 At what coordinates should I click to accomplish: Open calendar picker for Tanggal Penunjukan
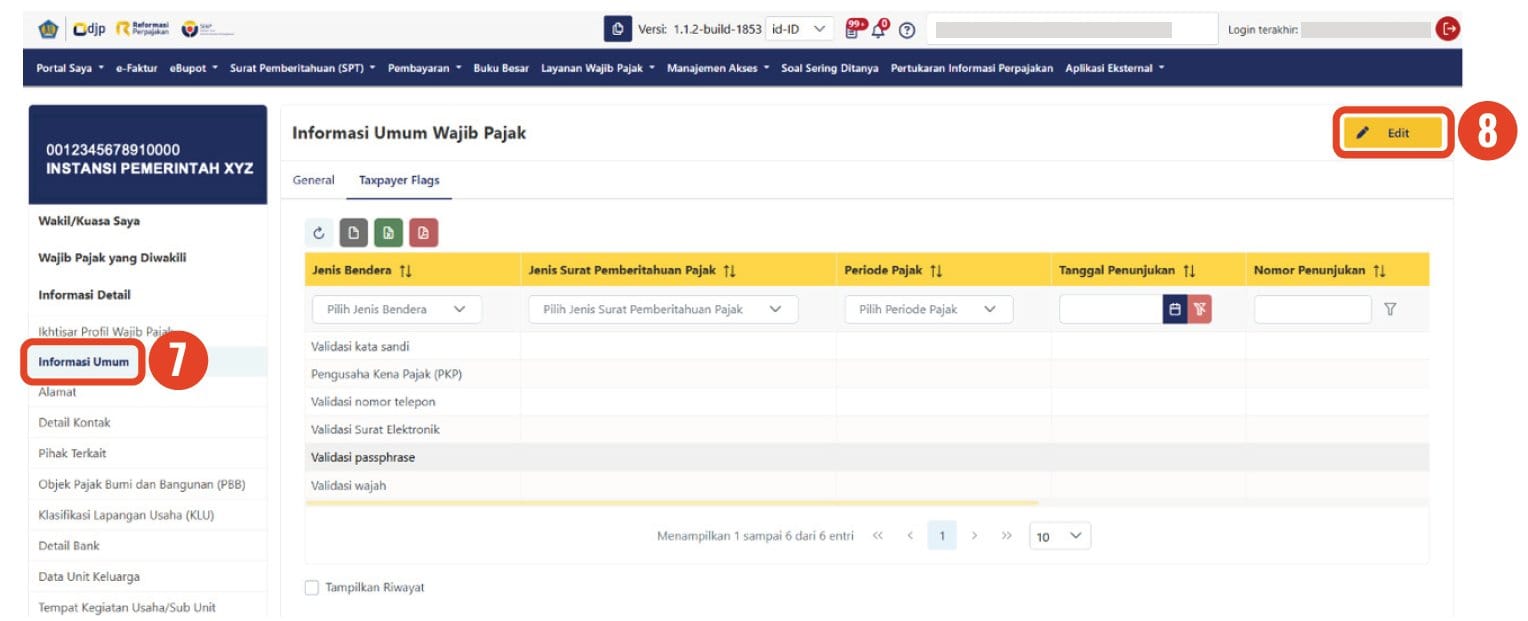[x=1175, y=310]
